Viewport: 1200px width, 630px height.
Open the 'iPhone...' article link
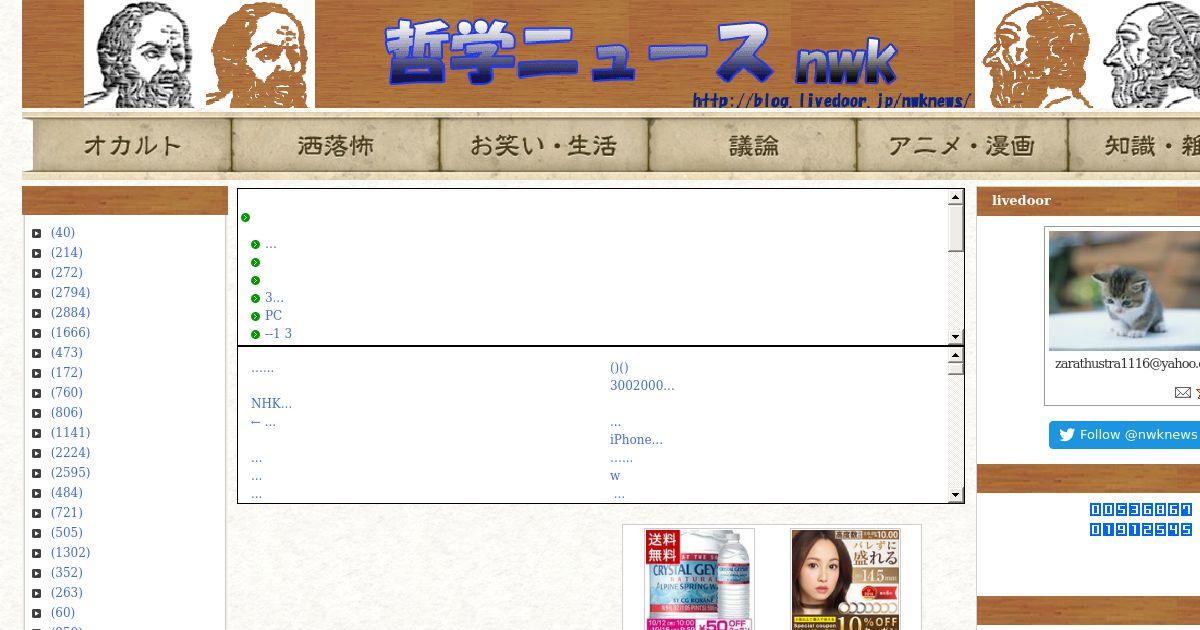636,440
